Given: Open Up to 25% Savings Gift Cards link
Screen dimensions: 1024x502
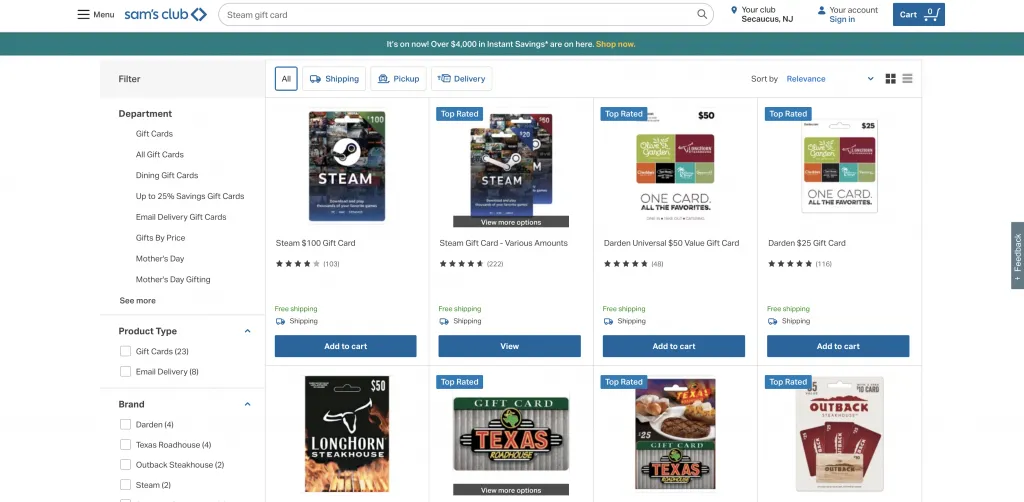Looking at the screenshot, I should [x=190, y=196].
